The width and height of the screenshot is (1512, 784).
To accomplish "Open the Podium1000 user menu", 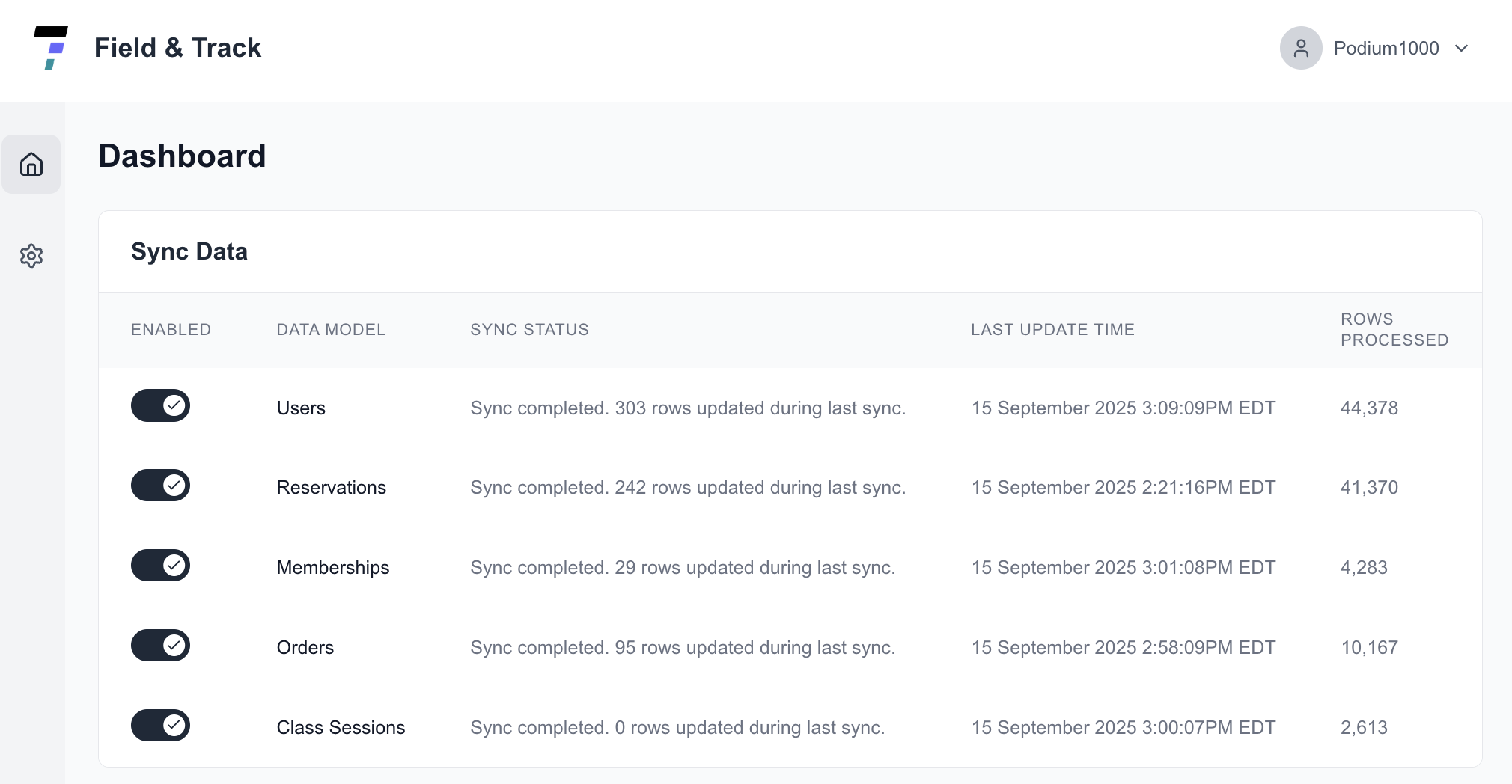I will click(1385, 49).
